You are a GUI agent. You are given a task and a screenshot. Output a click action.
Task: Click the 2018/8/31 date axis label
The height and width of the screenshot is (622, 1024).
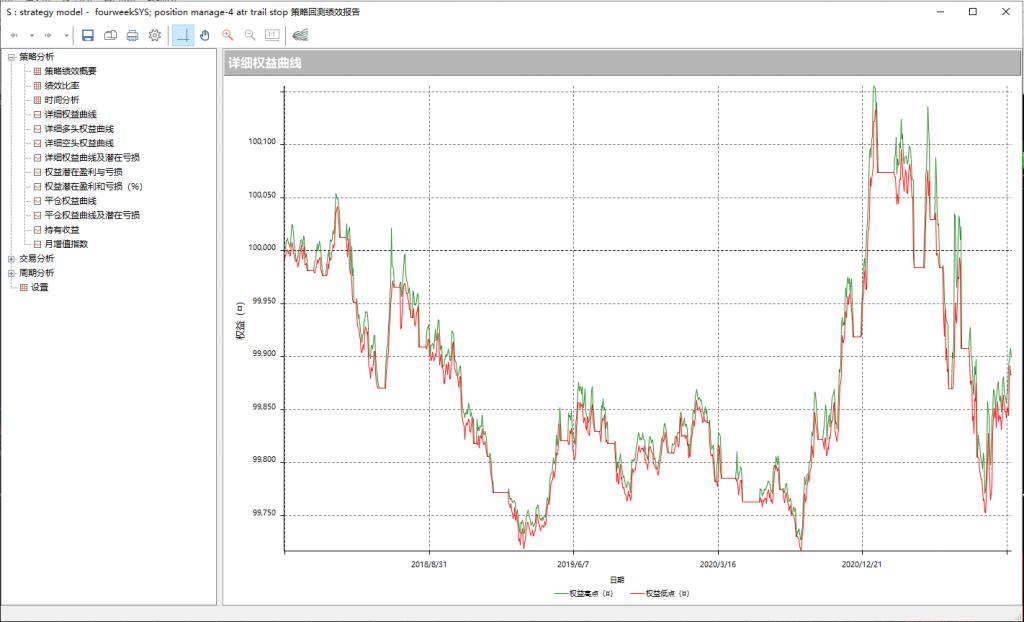coord(429,564)
